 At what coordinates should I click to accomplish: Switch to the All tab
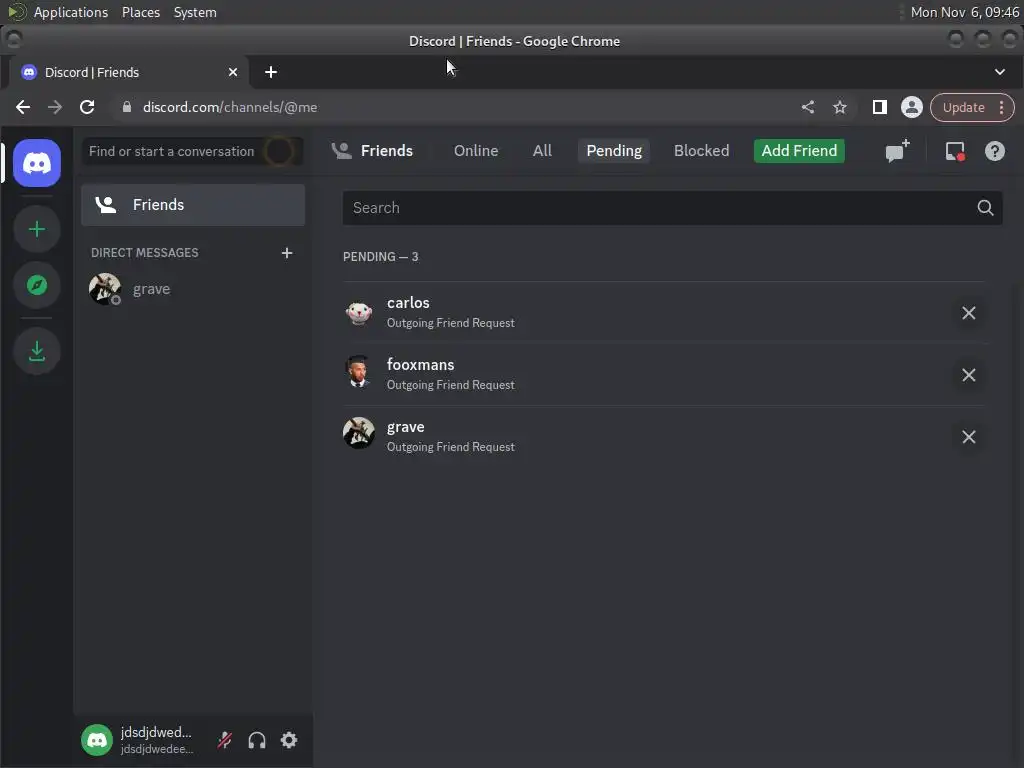point(542,151)
